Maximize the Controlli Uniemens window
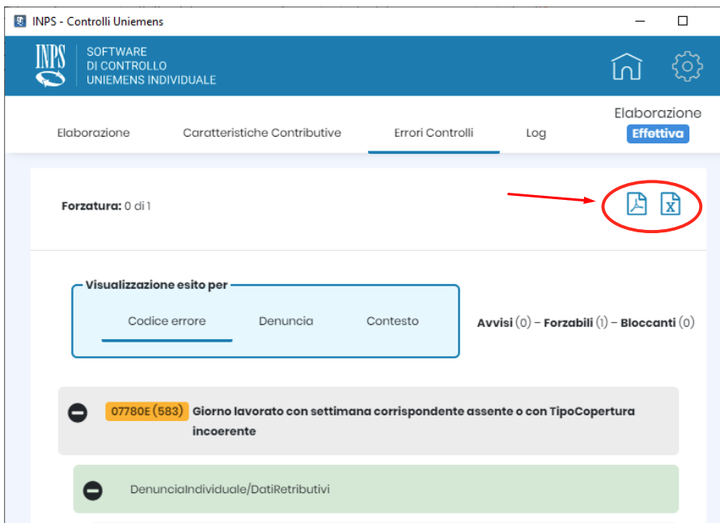 (682, 21)
